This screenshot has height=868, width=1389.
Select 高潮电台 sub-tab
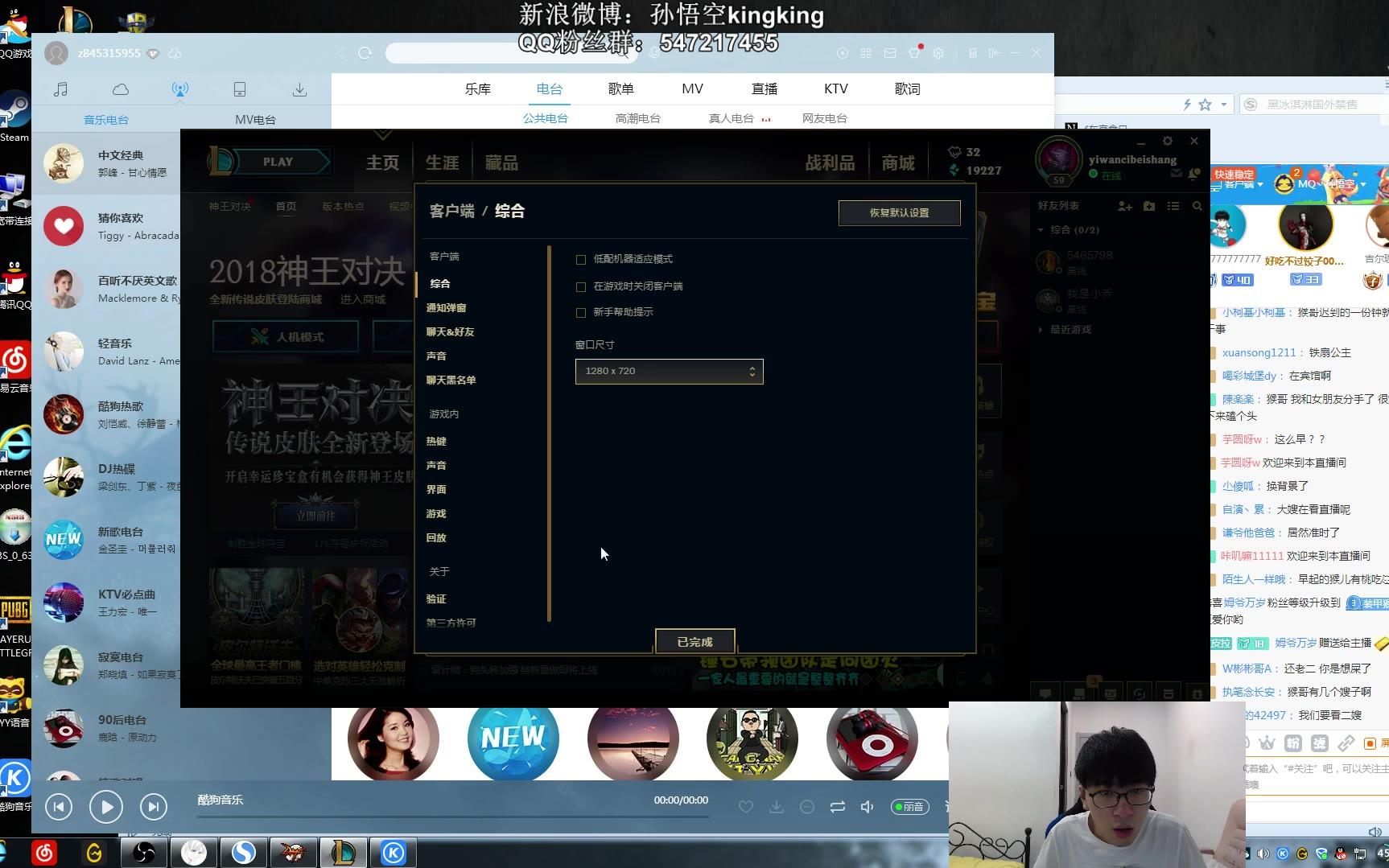(638, 118)
